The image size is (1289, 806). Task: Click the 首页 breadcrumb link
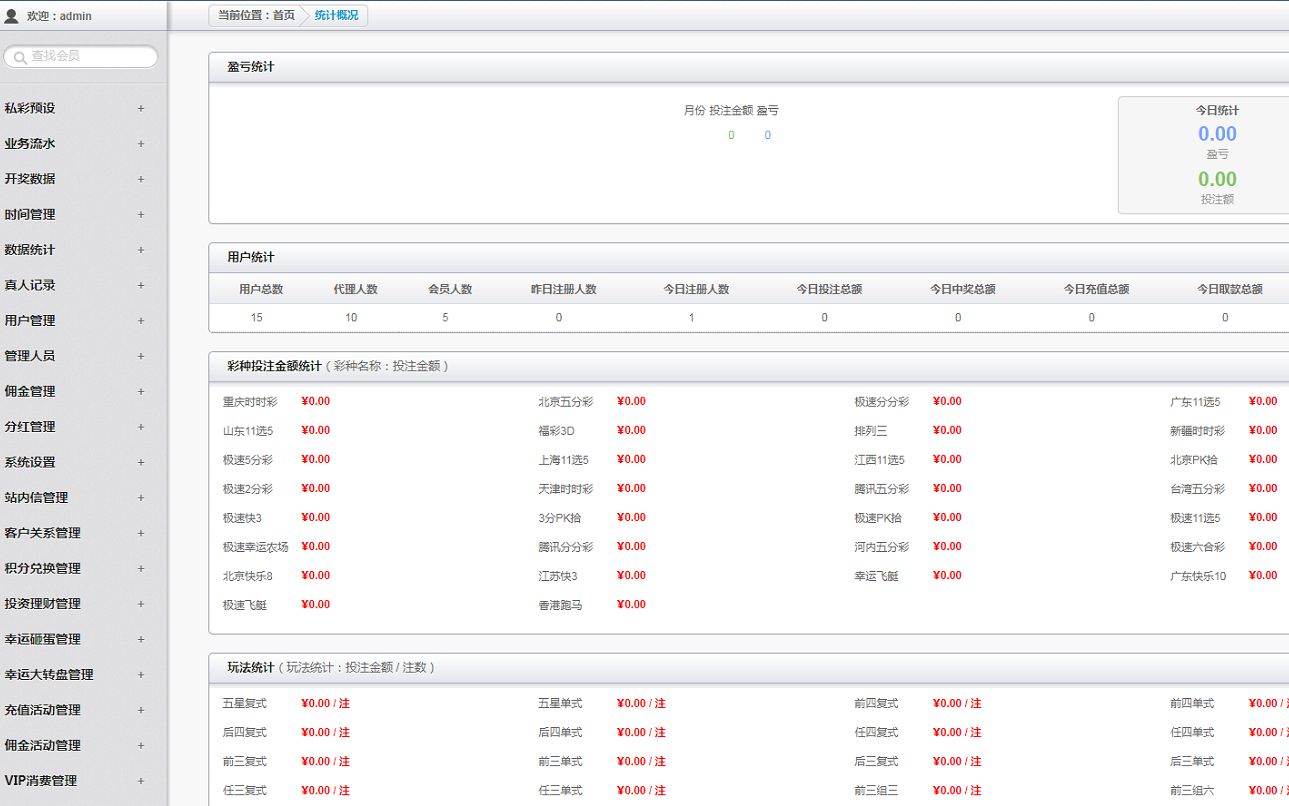(x=284, y=15)
